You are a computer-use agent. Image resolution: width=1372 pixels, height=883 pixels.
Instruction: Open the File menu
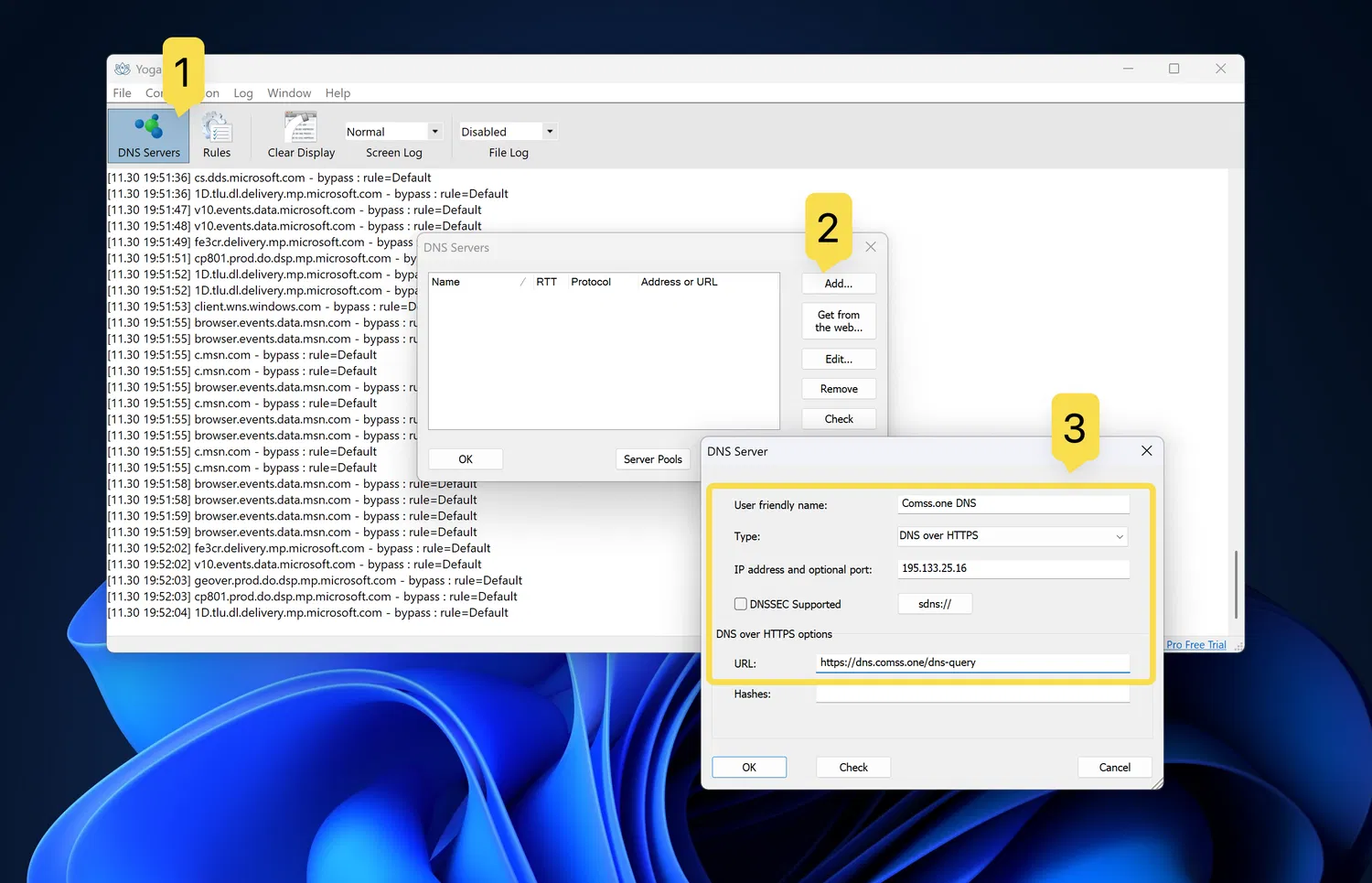[122, 92]
